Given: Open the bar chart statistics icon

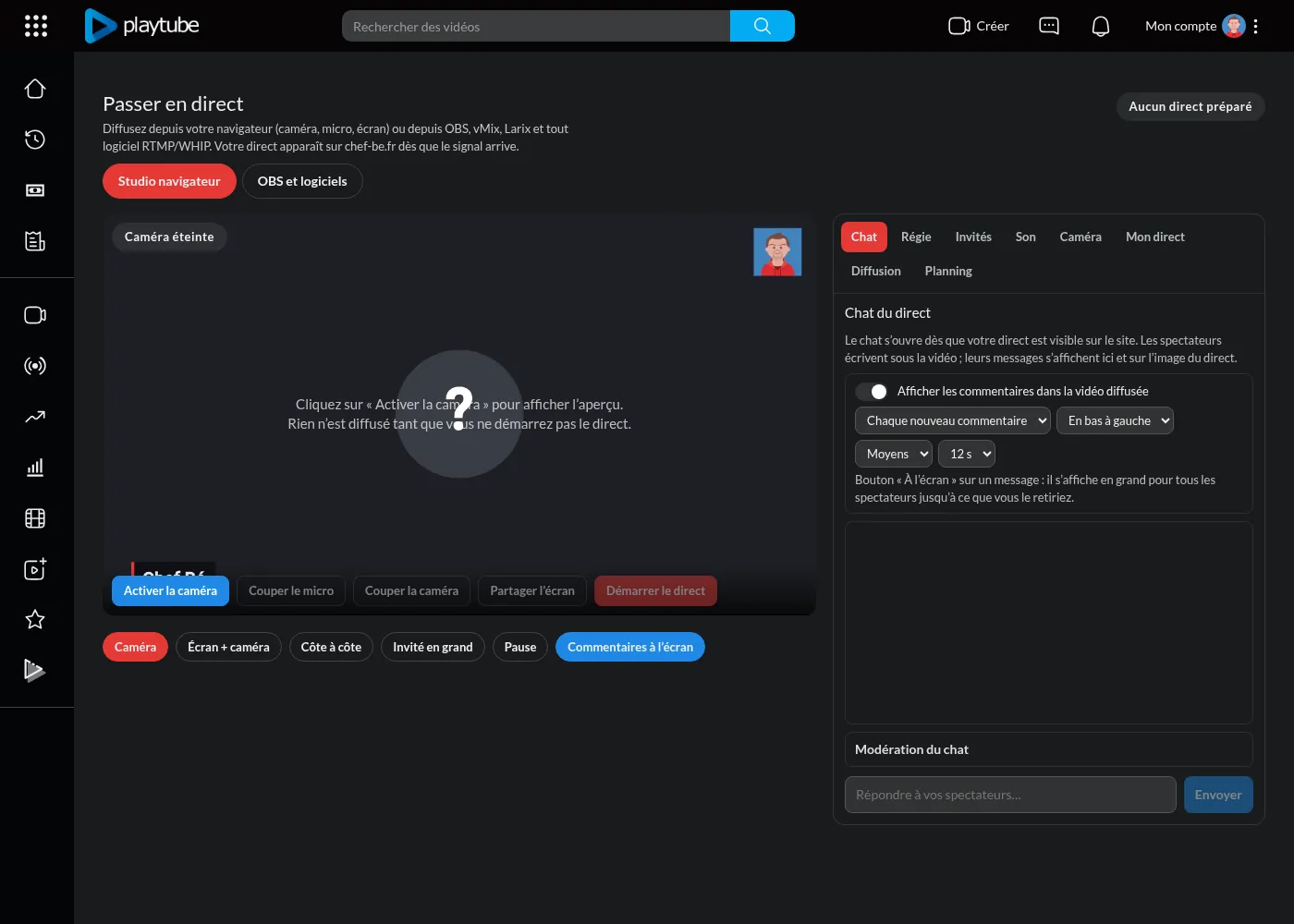Looking at the screenshot, I should 35,468.
